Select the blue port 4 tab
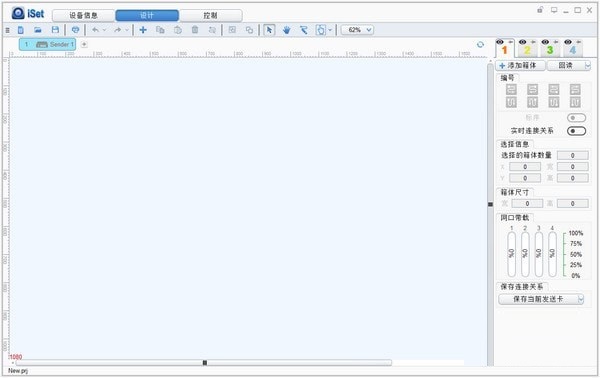Viewport: 600px width, 378px height. (x=572, y=50)
